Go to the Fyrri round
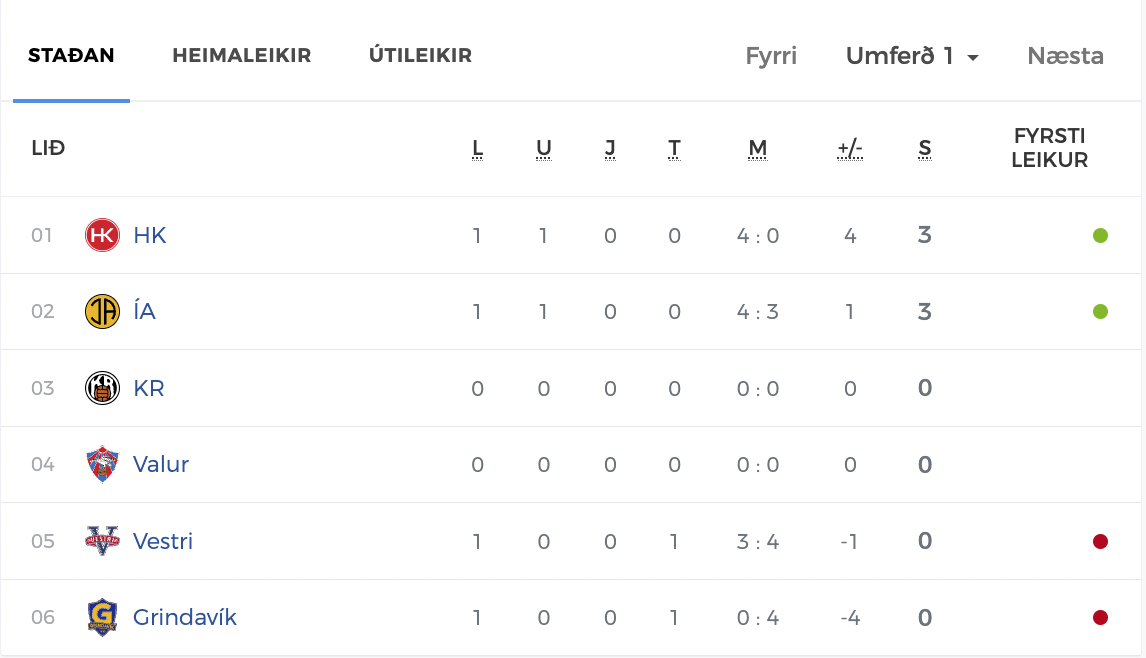Image resolution: width=1146 pixels, height=658 pixels. click(771, 56)
